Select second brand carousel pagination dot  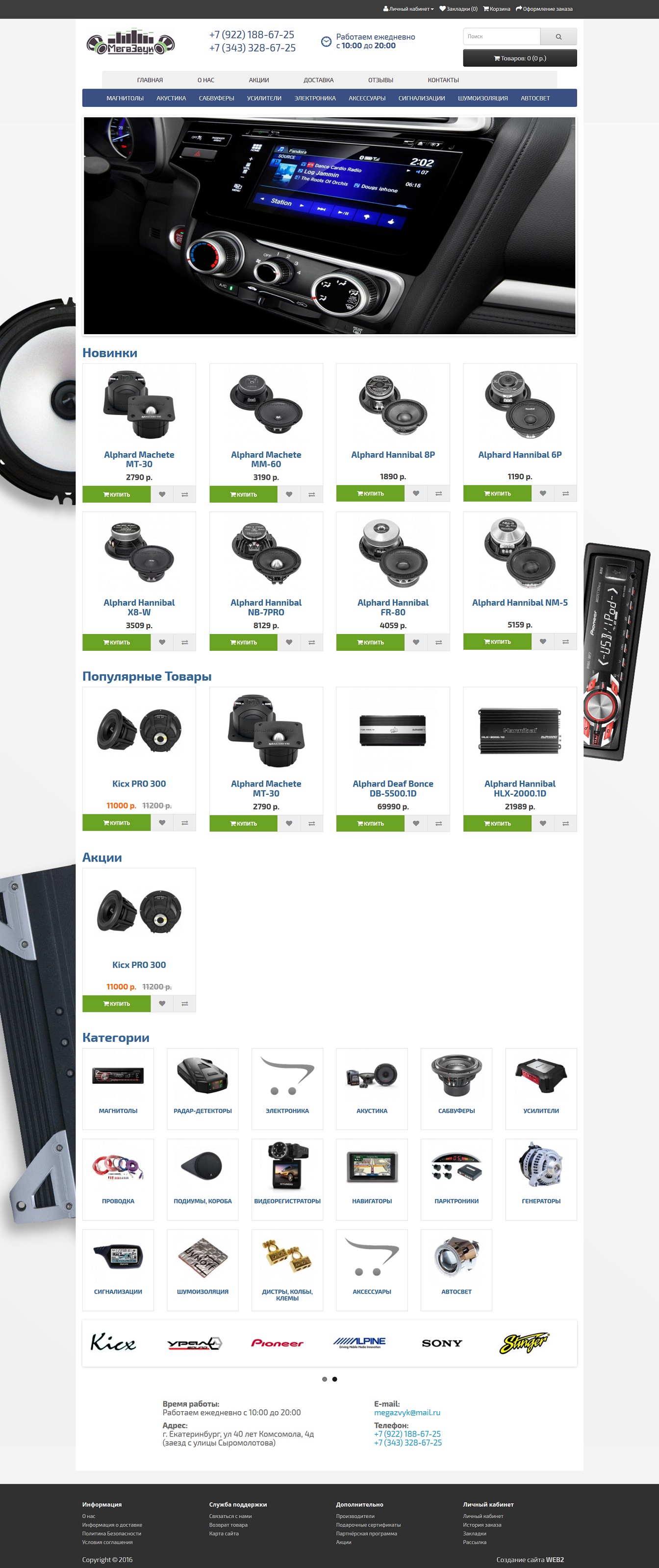pyautogui.click(x=334, y=1379)
